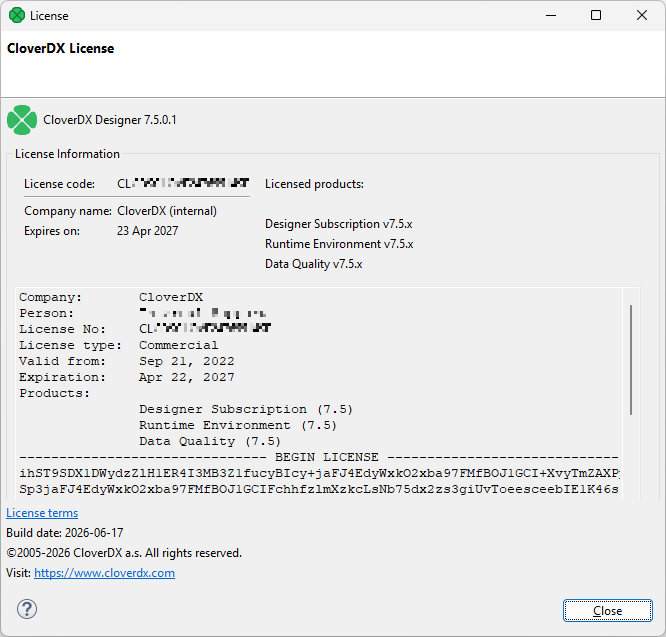Open the License terms link

[42, 513]
